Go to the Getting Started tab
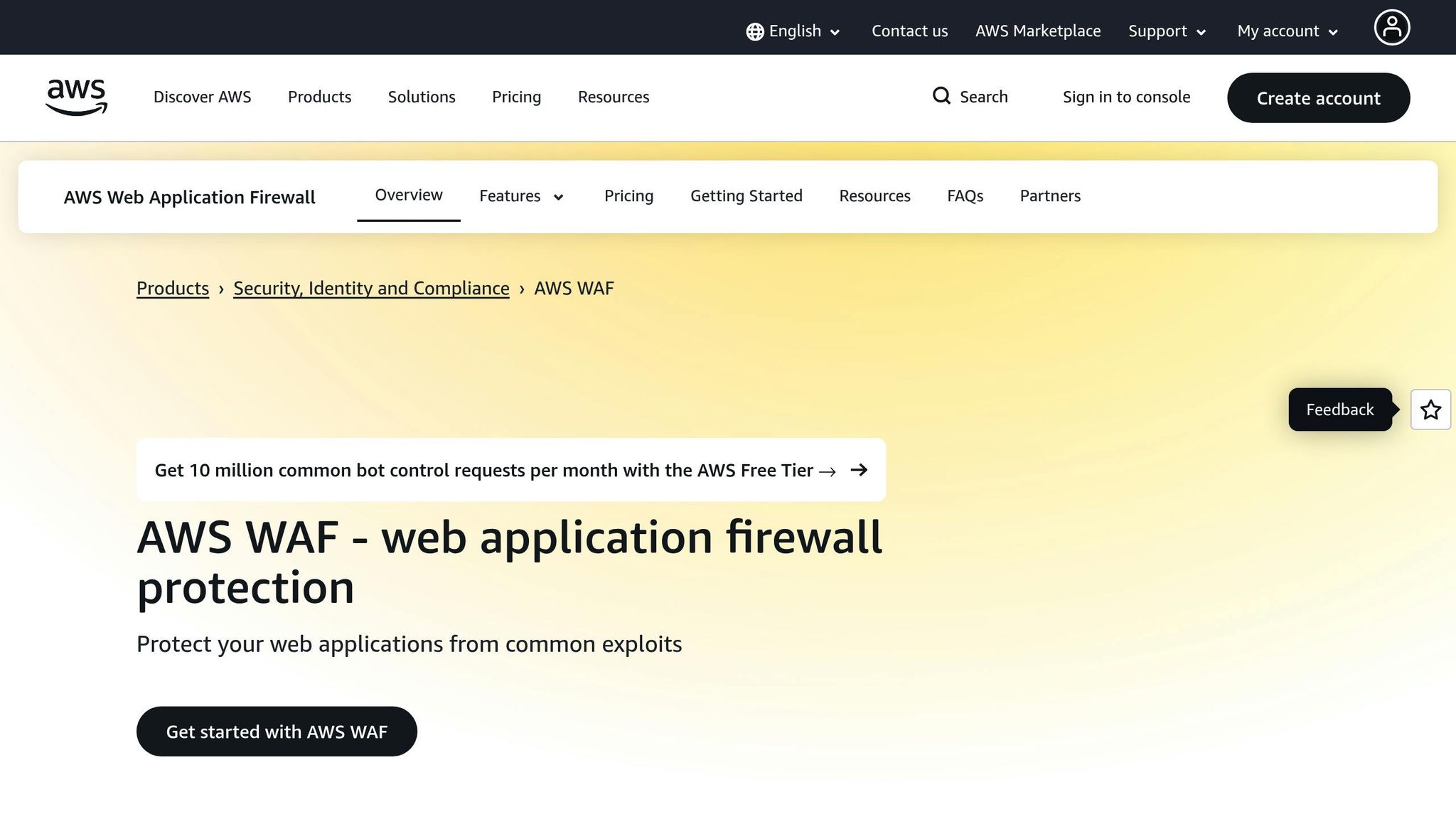This screenshot has height=819, width=1456. 746,196
